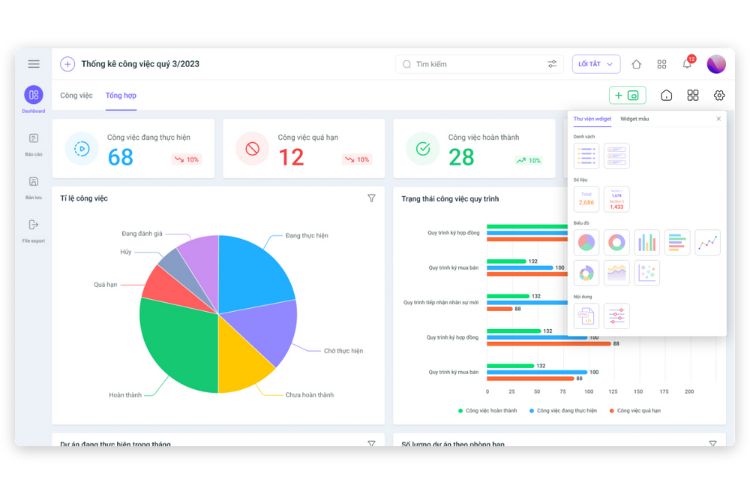Screen dimensions: 750x500
Task: Toggle the 'Công việc đang thực hiện' legend series
Action: [565, 411]
